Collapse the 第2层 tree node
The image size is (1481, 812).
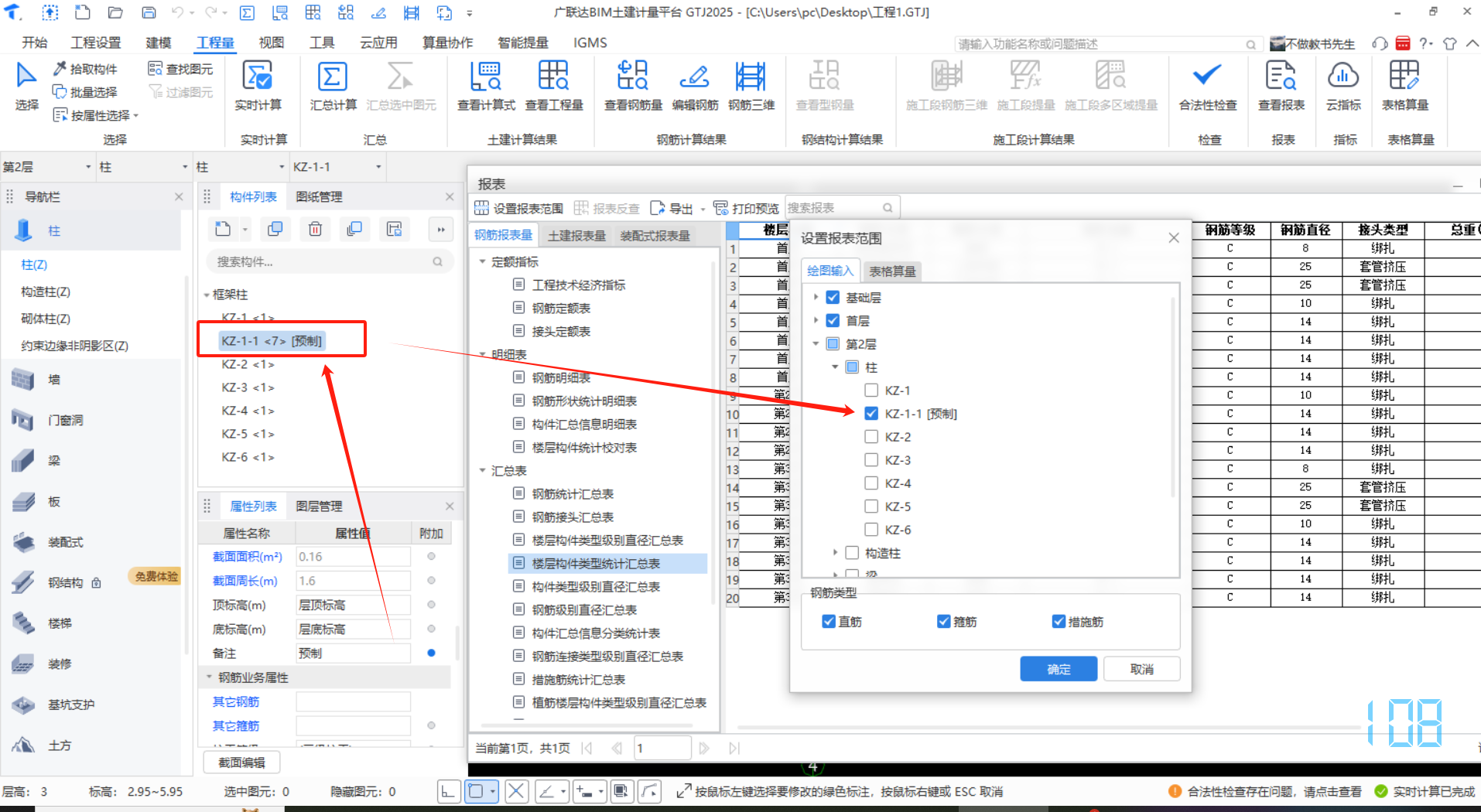pyautogui.click(x=816, y=344)
